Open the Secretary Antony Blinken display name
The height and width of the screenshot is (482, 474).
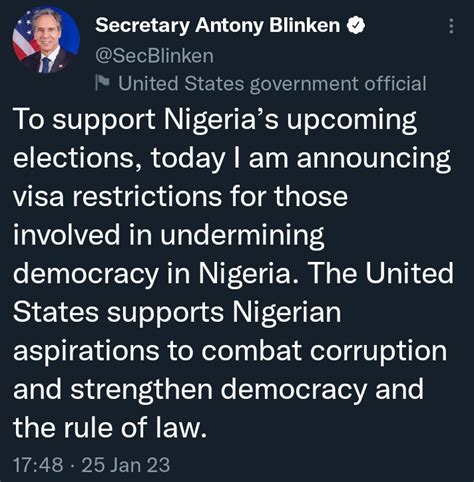click(217, 26)
